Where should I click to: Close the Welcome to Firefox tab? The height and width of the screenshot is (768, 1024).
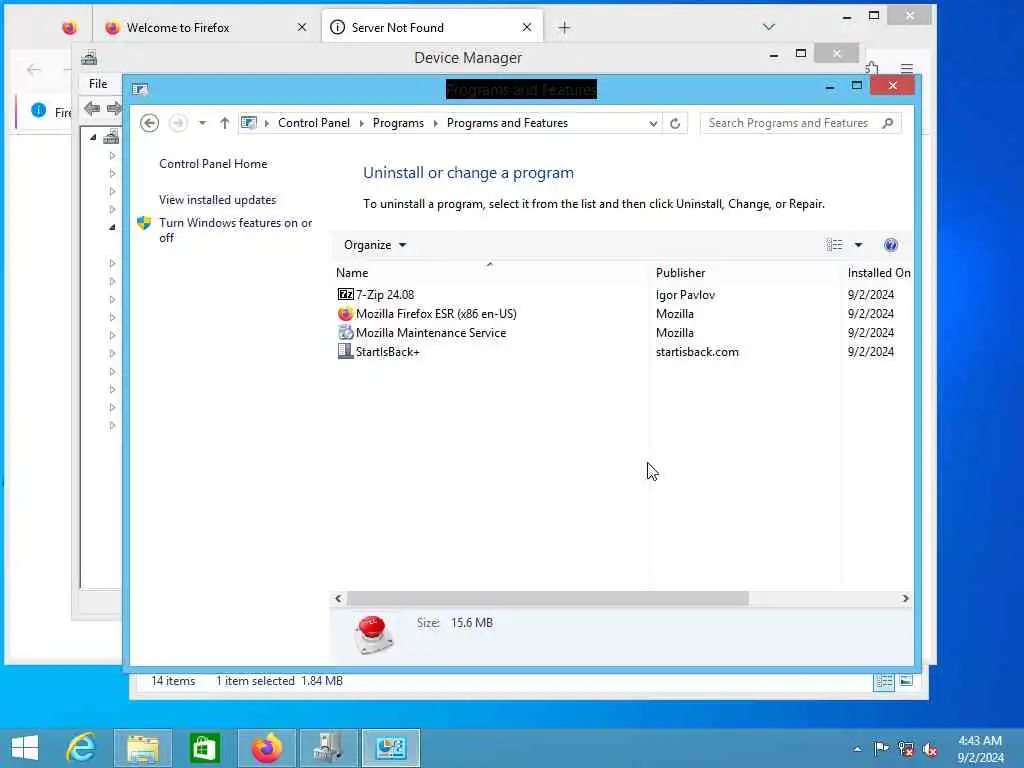coord(302,27)
